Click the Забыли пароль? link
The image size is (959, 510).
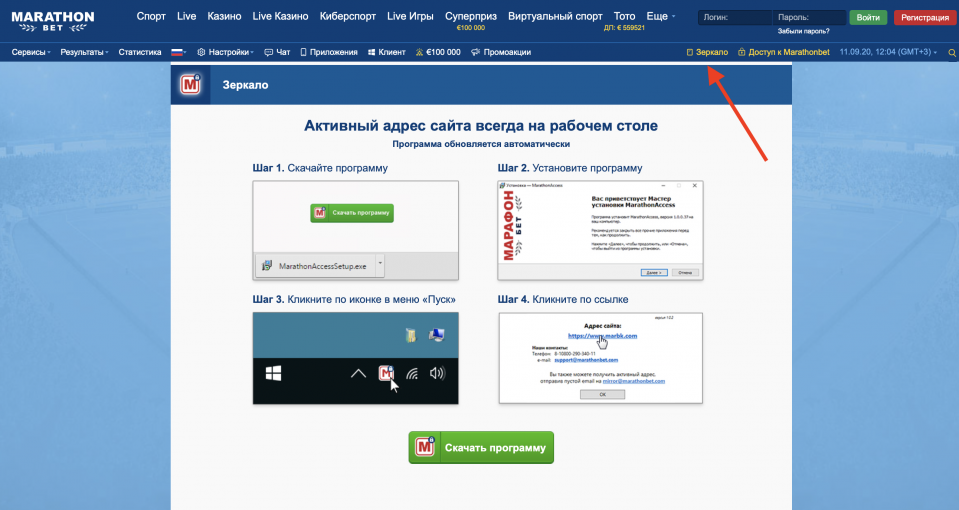[x=803, y=31]
